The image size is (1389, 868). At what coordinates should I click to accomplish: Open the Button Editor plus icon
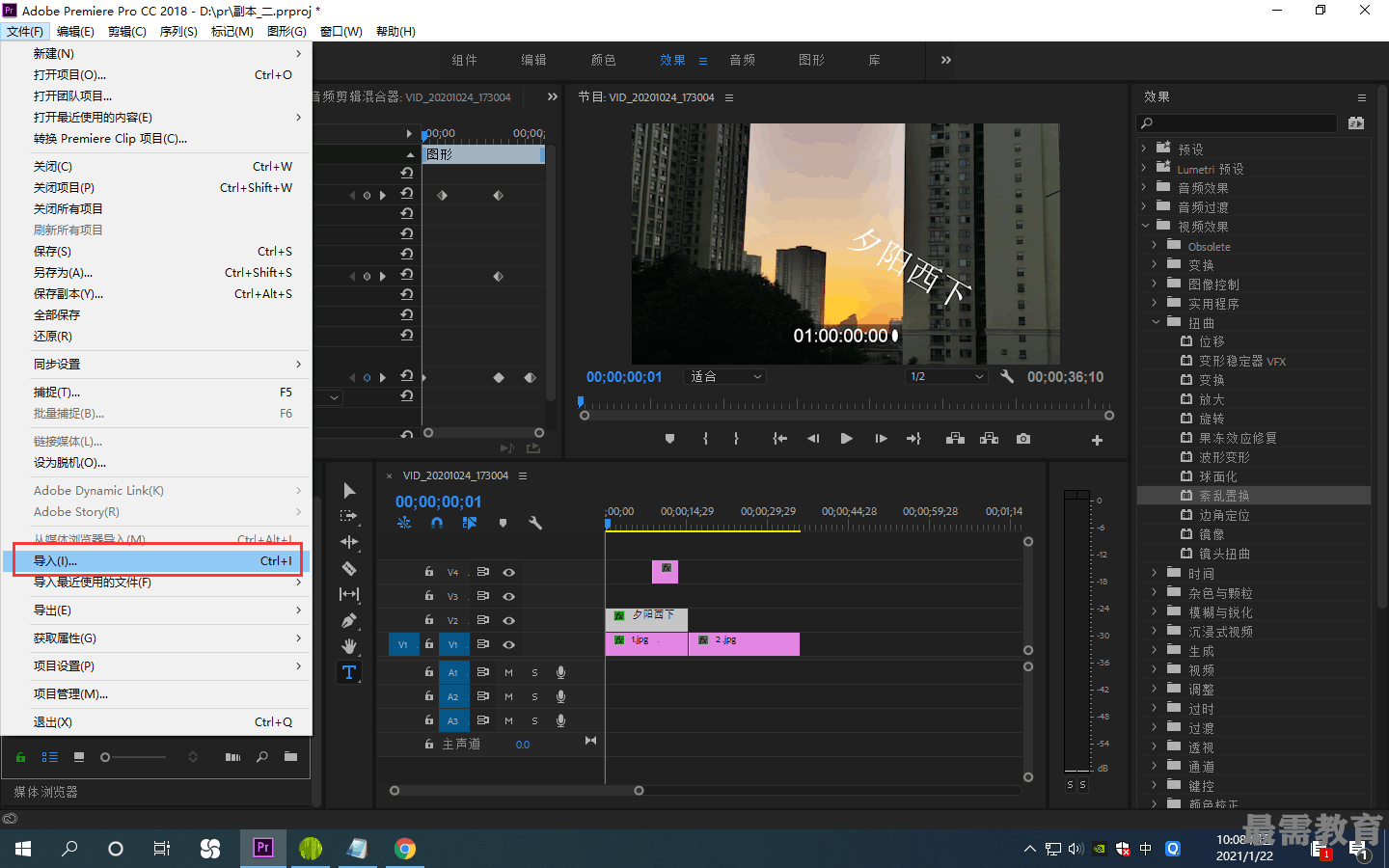tap(1097, 440)
